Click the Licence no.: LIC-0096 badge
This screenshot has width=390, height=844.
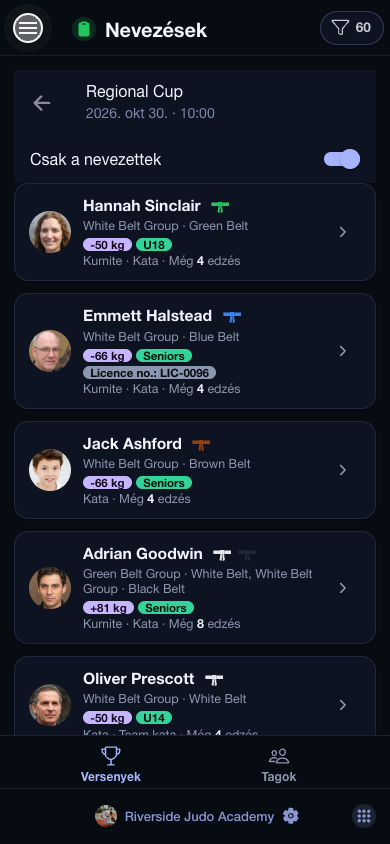pos(150,372)
